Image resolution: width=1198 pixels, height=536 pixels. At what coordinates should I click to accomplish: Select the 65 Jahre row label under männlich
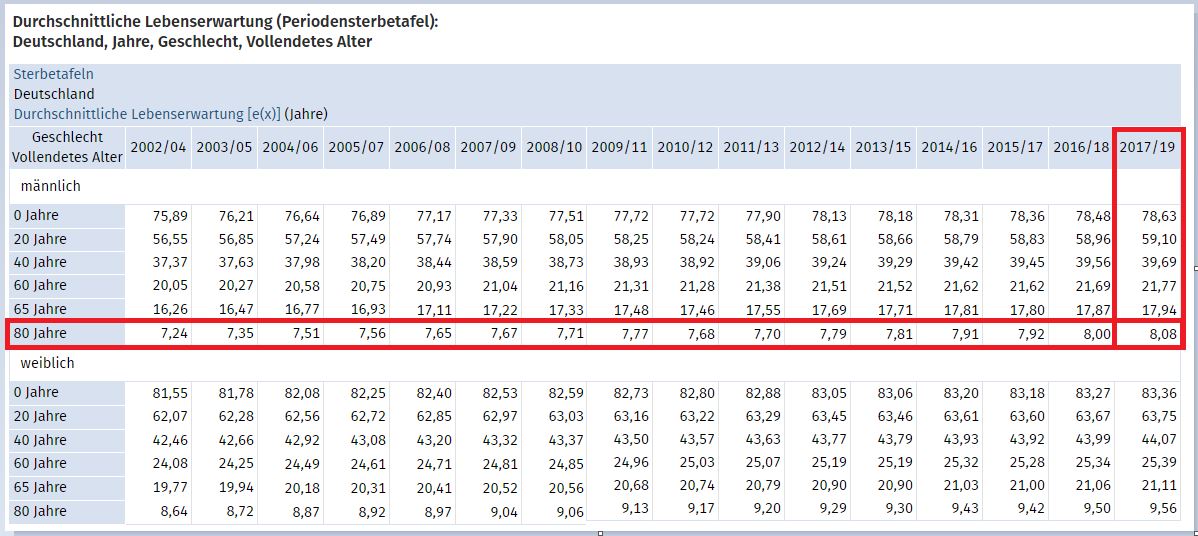[41, 309]
